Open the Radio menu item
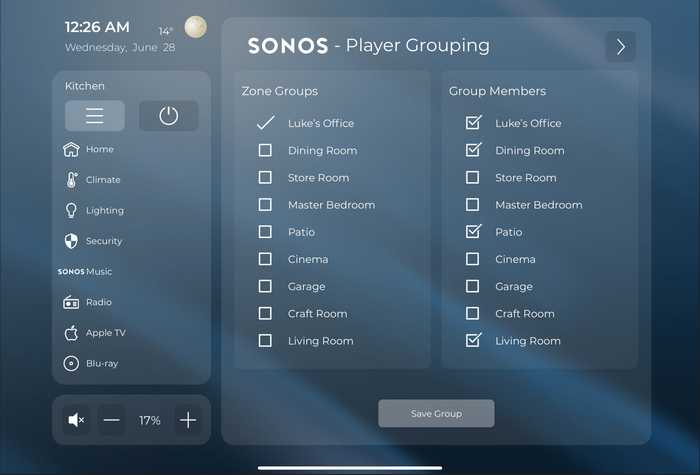Screen dimensions: 700x475 click(99, 302)
